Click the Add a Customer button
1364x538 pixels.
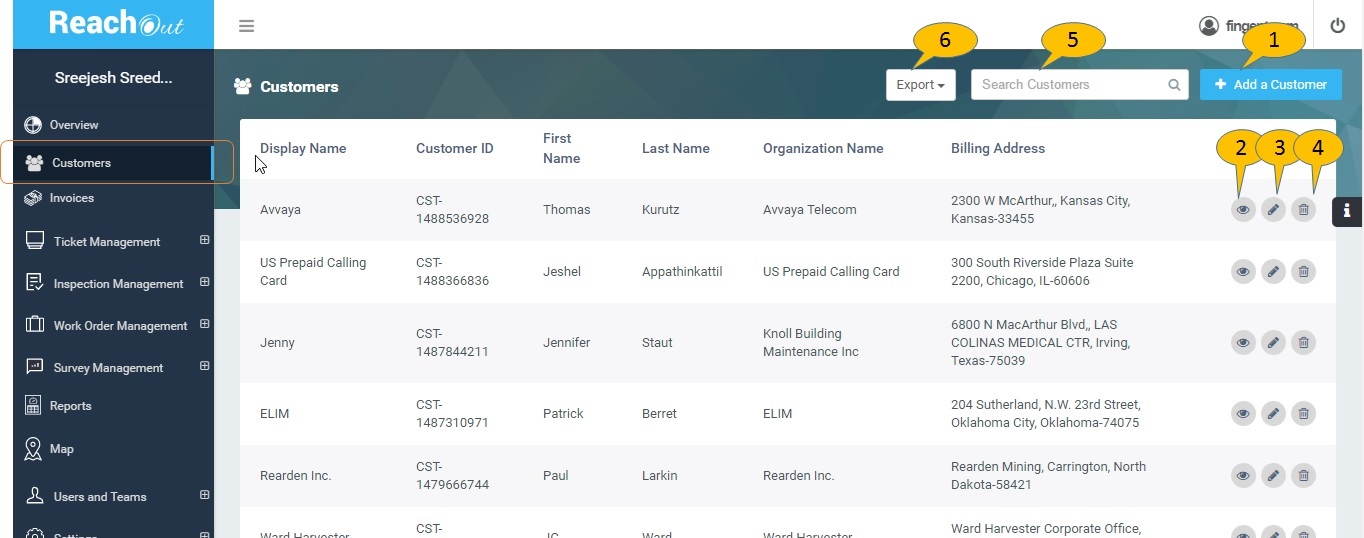point(1270,85)
